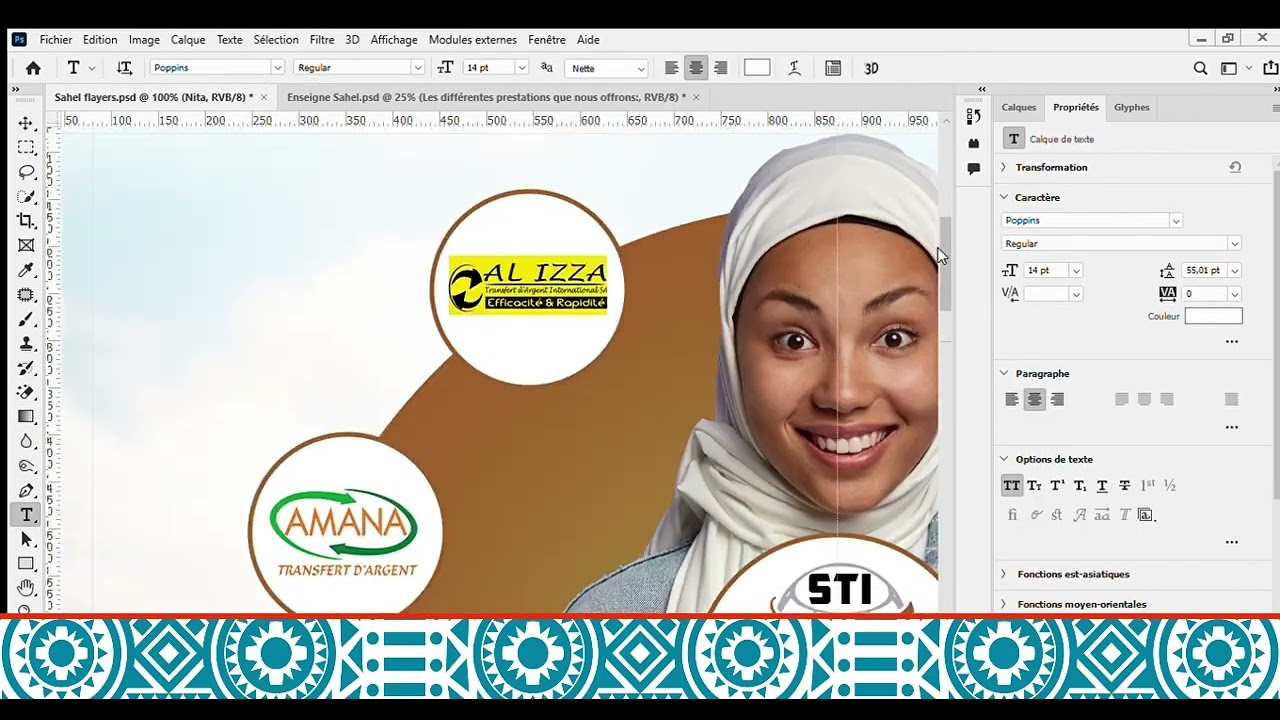Viewport: 1280px width, 720px height.
Task: Expand Fonctions est-asiatiques section
Action: click(x=1004, y=574)
